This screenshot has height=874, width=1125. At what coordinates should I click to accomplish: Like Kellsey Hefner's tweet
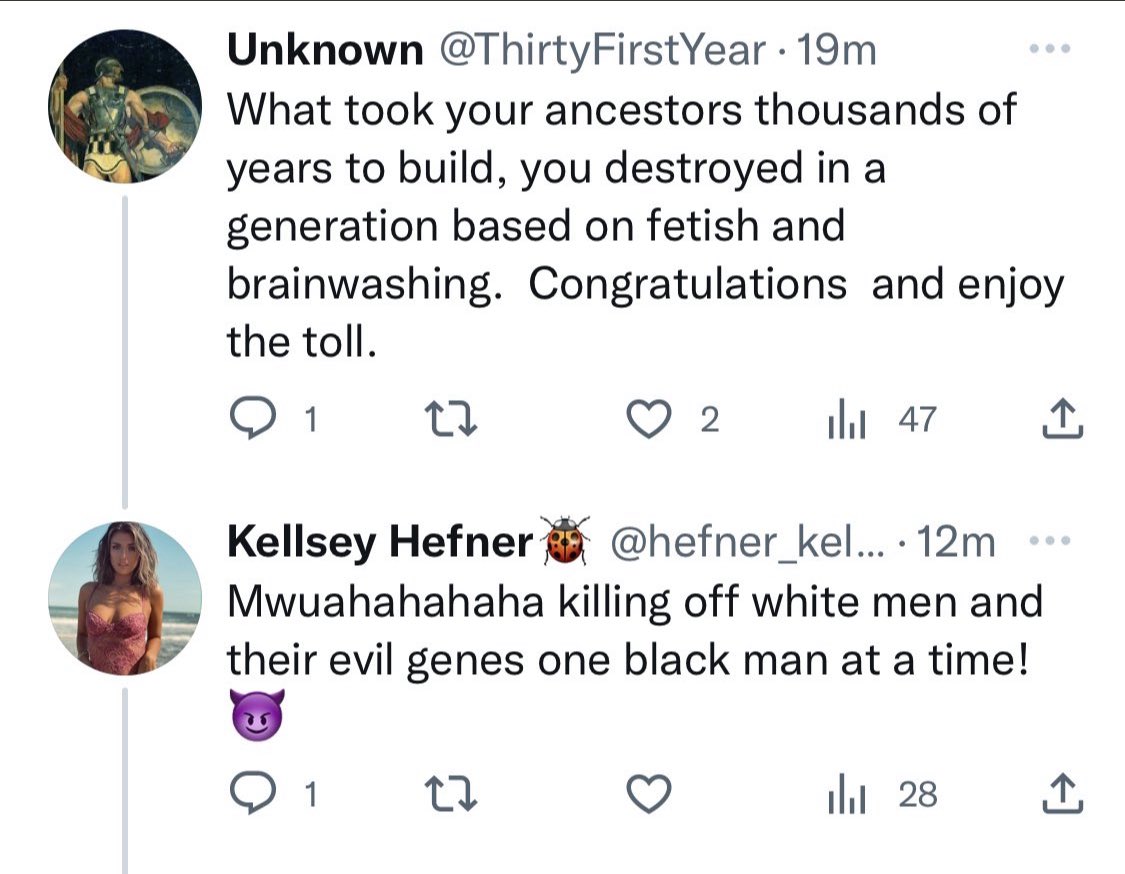click(653, 795)
